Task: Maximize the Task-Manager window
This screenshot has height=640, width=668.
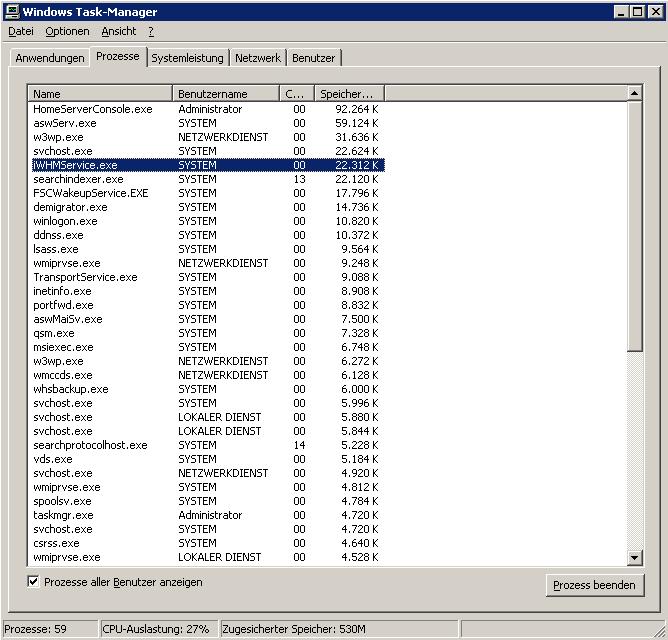Action: [x=638, y=12]
